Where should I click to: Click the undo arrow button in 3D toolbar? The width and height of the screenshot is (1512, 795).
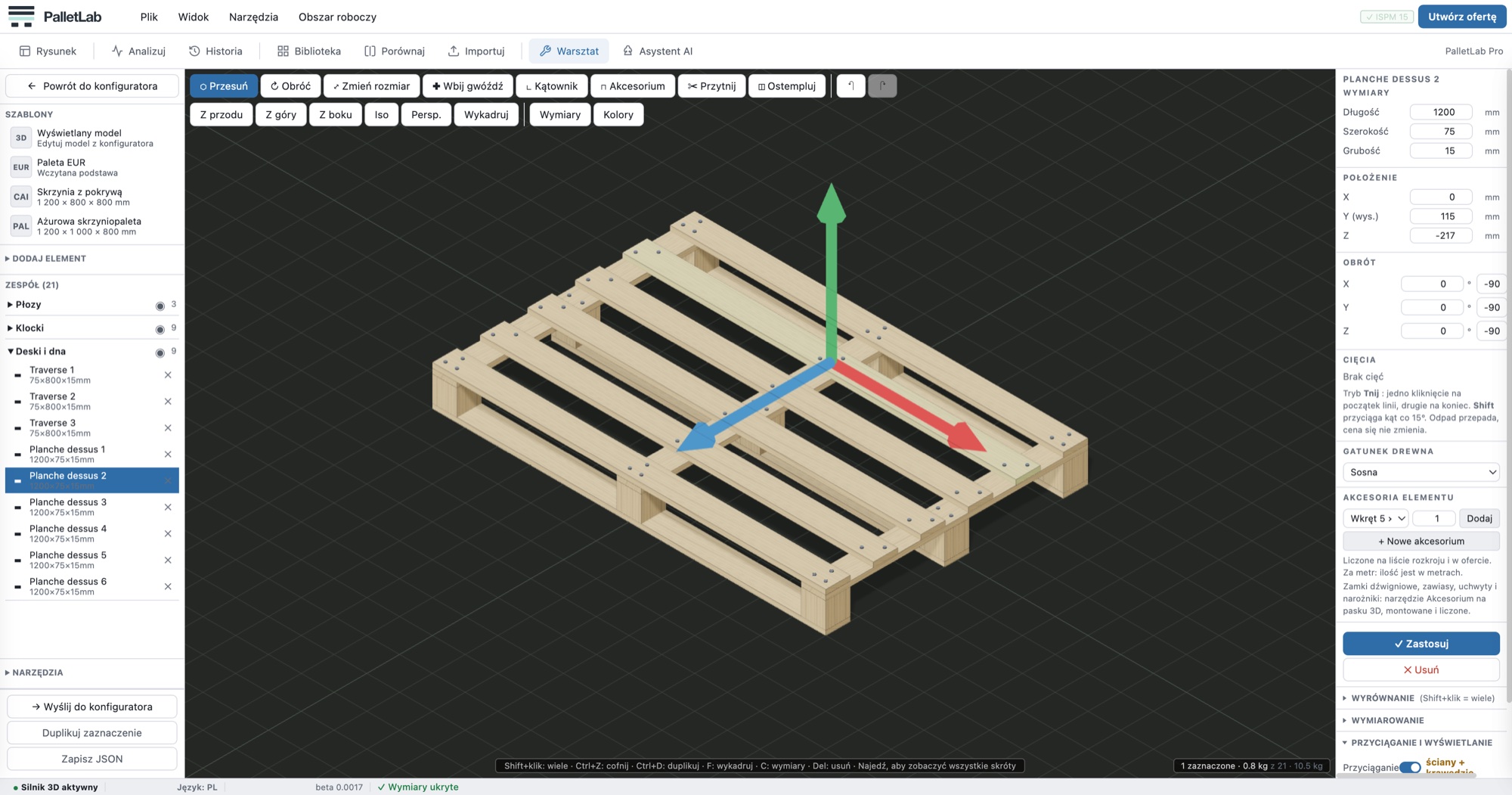click(850, 85)
